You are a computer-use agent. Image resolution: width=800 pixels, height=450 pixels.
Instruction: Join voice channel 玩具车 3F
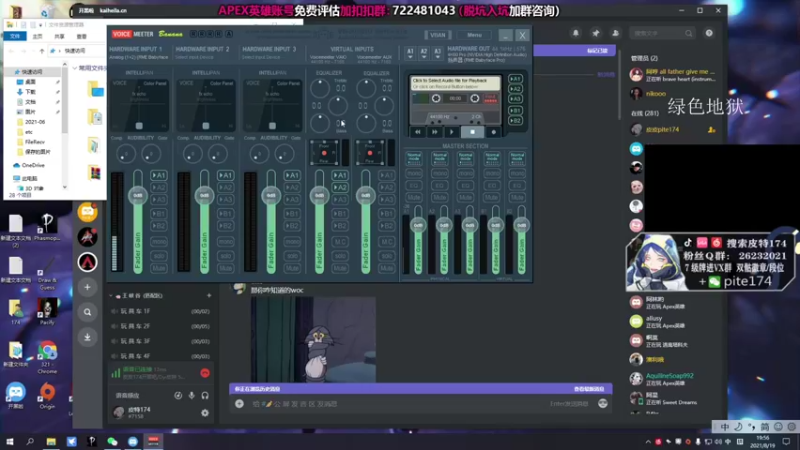point(161,341)
